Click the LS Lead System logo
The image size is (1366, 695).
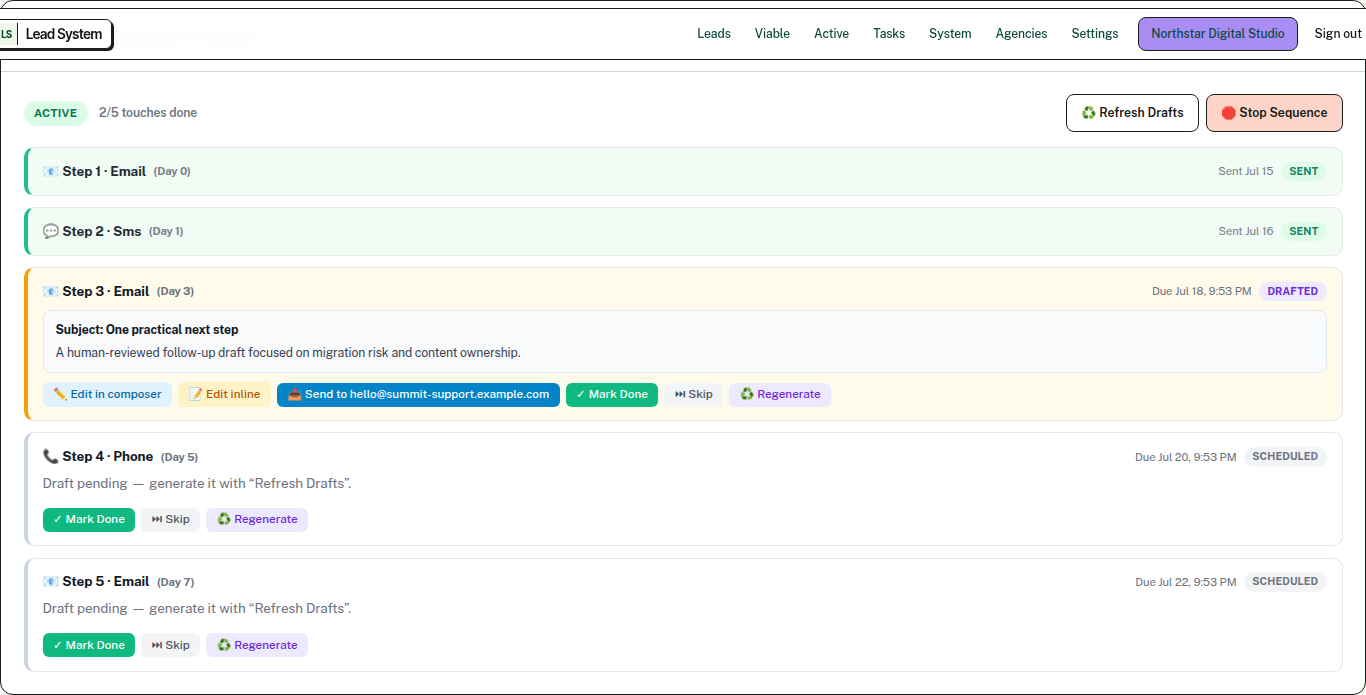56,34
